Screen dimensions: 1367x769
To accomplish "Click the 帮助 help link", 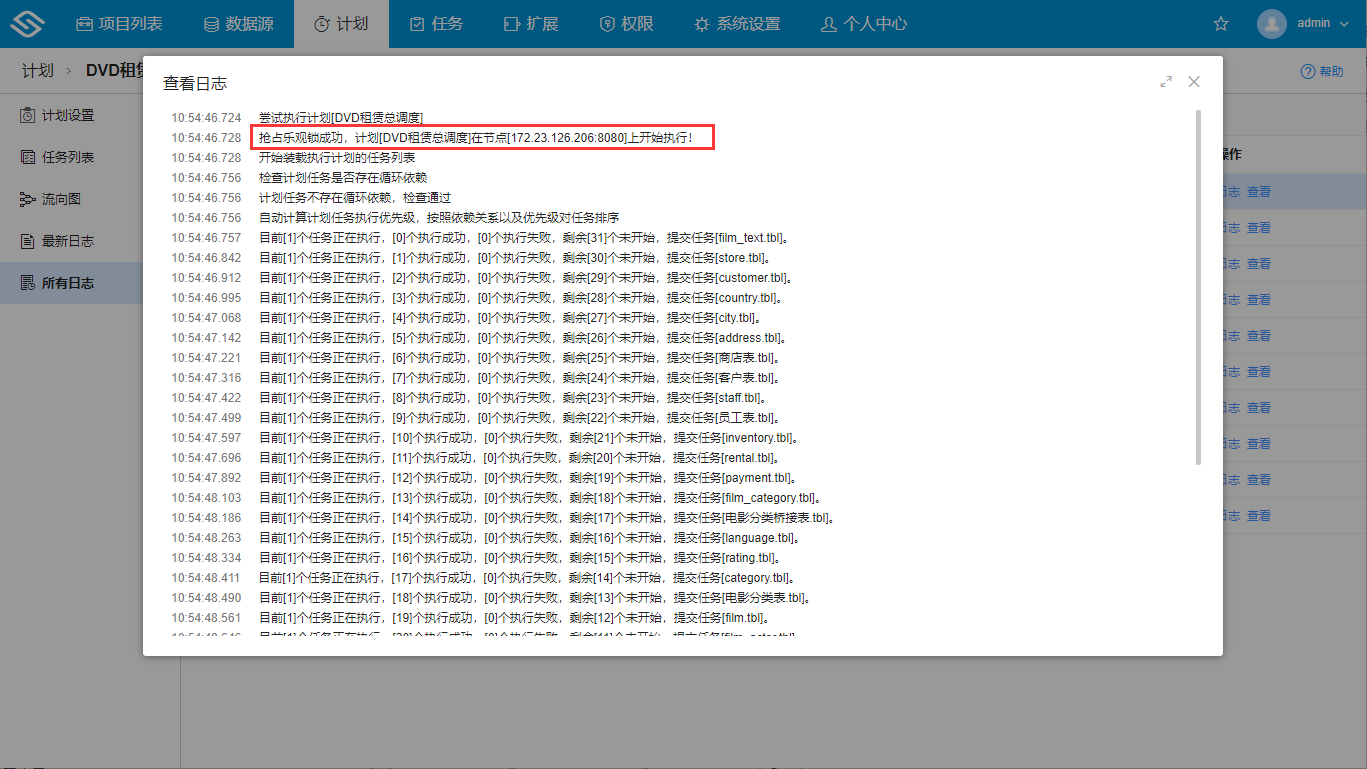I will pos(1322,72).
